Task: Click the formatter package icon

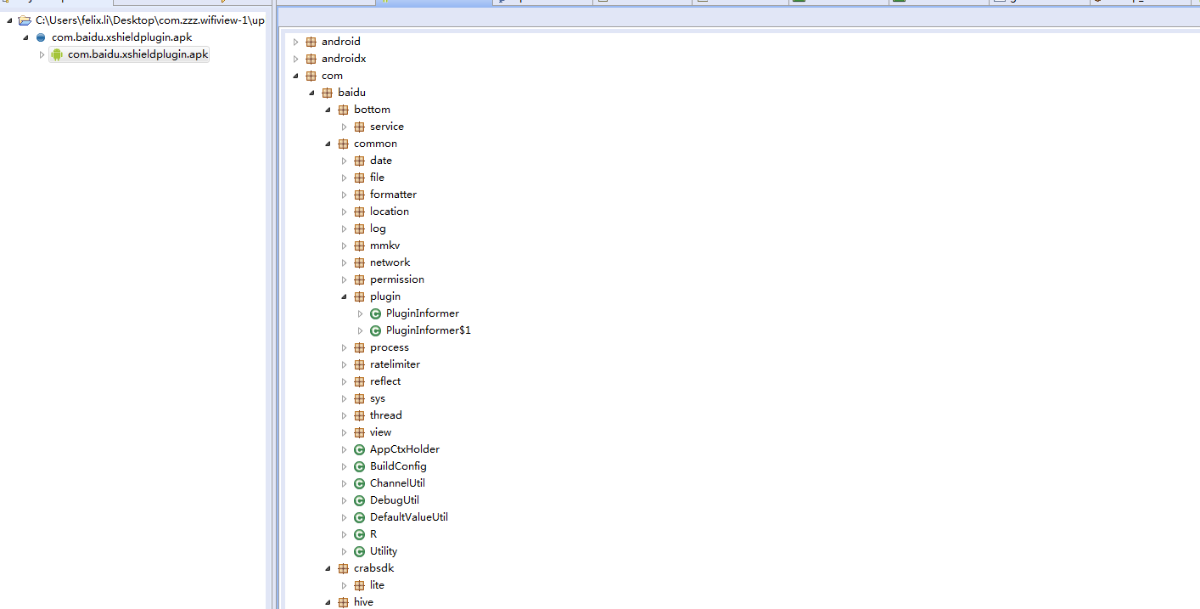Action: coord(359,195)
